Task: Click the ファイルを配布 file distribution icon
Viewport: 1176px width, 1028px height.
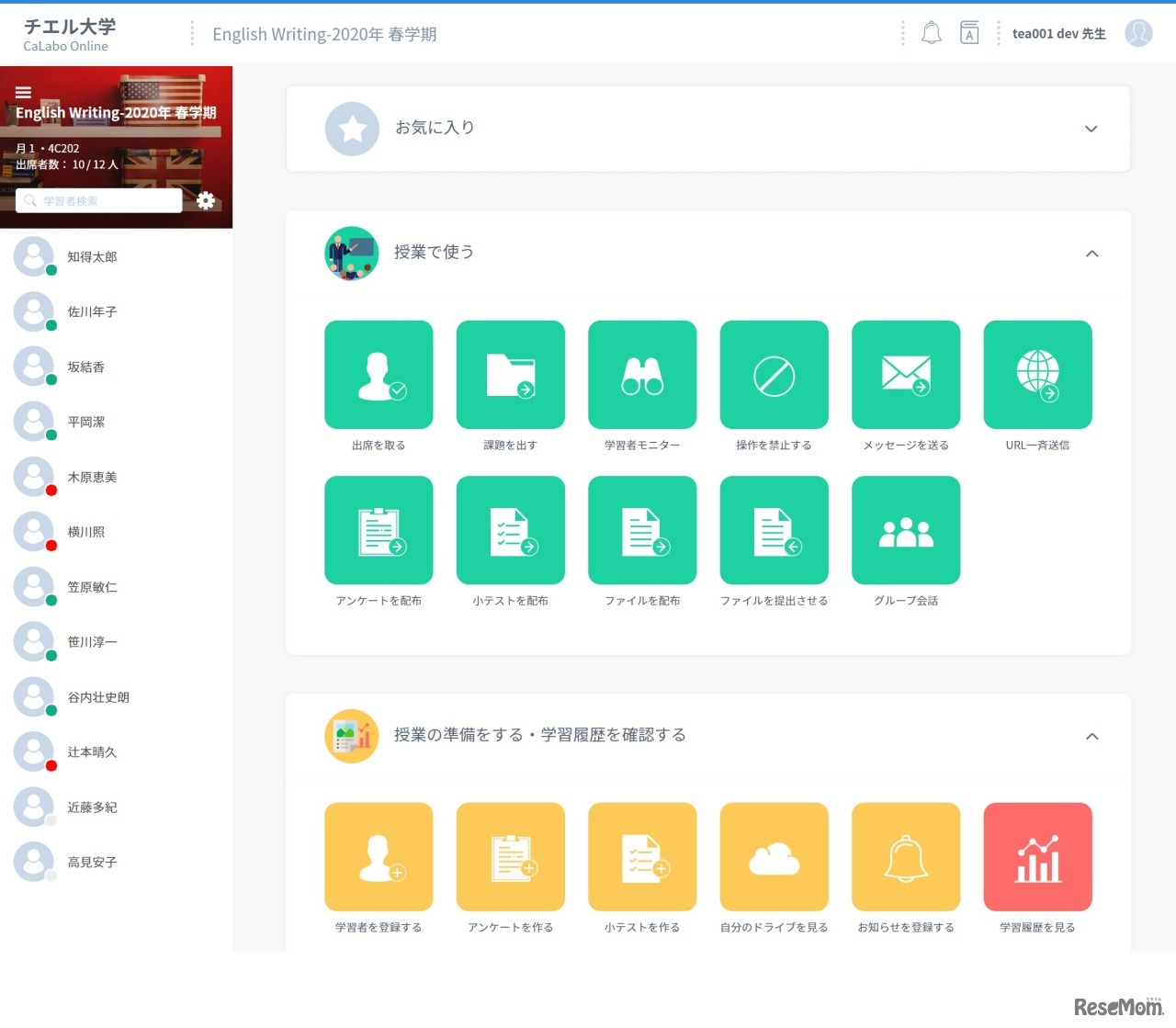Action: 641,530
